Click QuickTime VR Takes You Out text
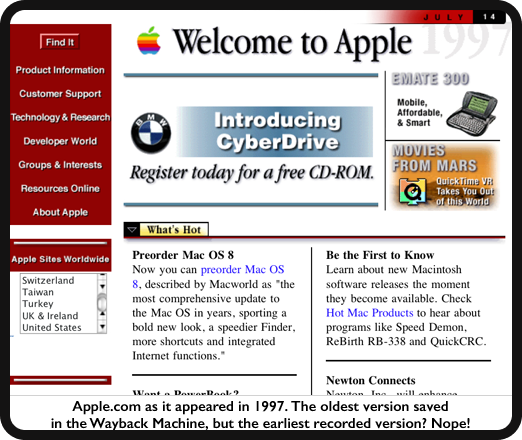 [465, 191]
